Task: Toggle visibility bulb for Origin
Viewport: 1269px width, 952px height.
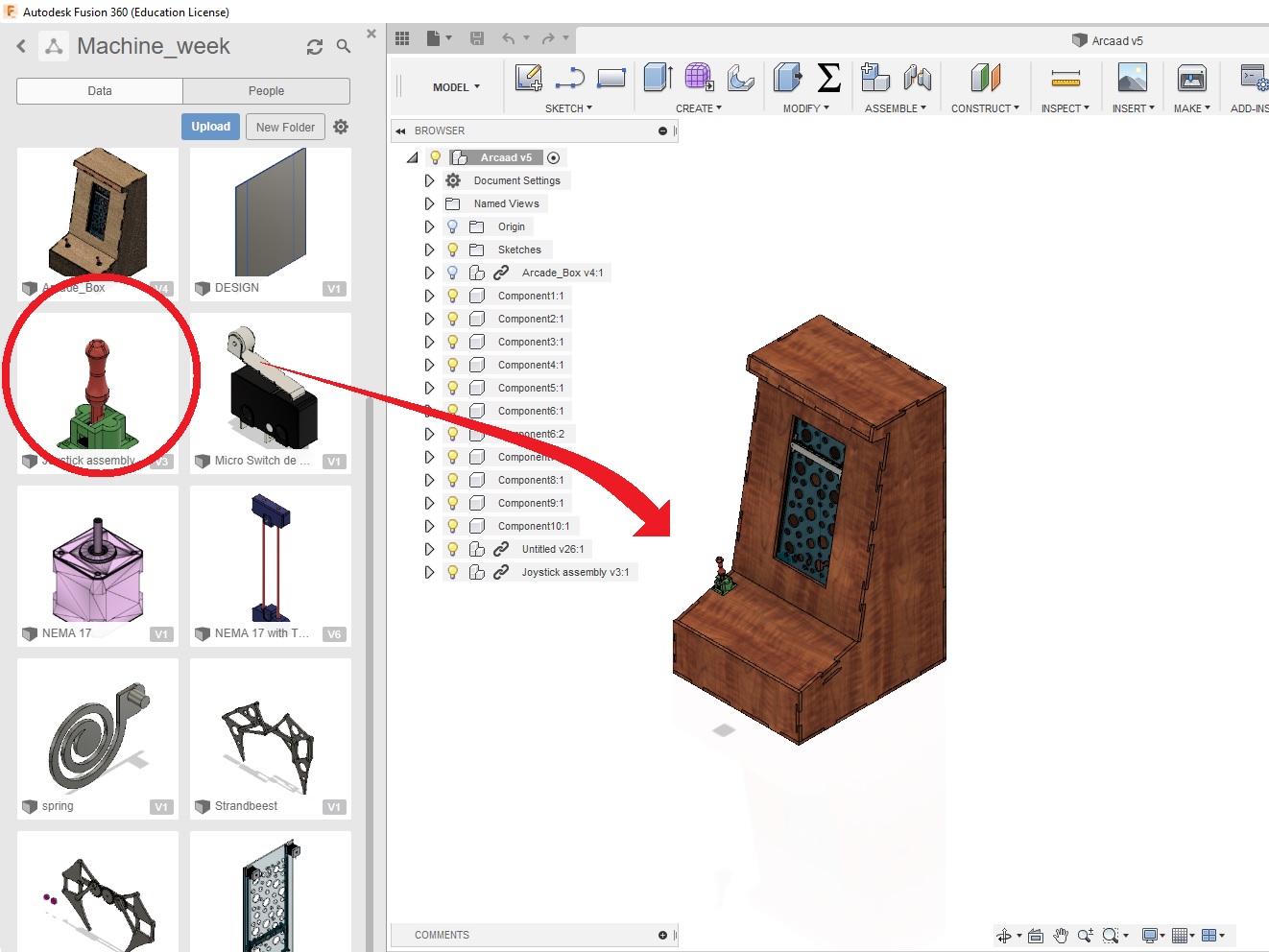Action: (453, 227)
